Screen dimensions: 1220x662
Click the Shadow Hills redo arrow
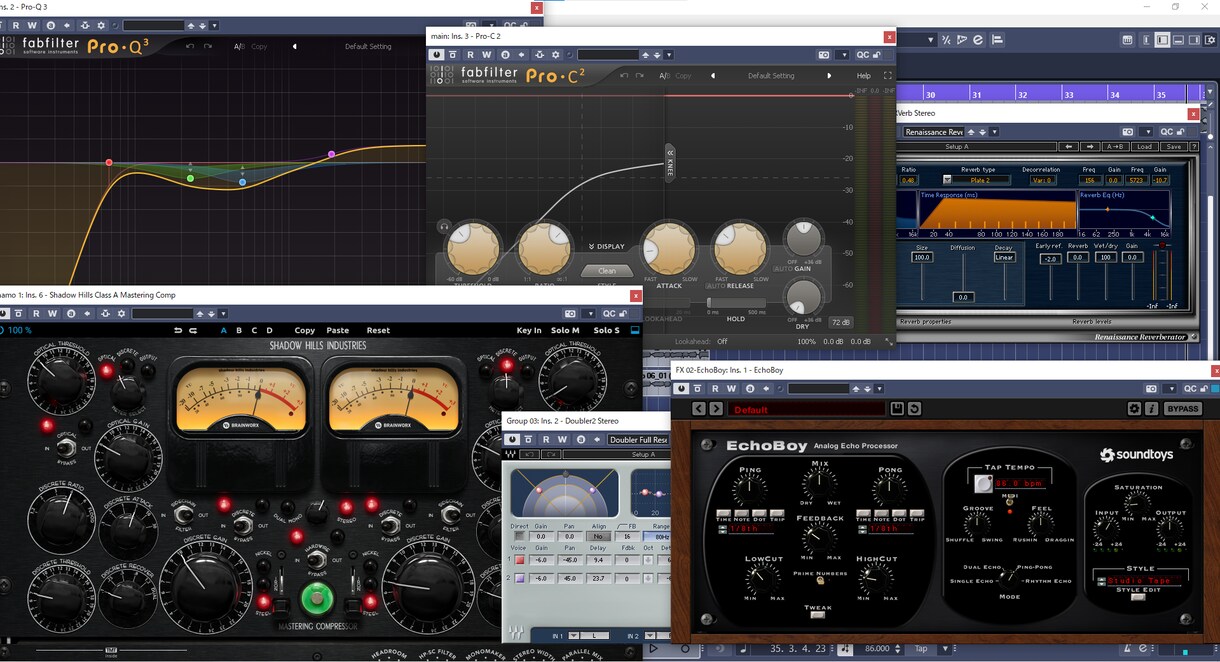click(193, 330)
